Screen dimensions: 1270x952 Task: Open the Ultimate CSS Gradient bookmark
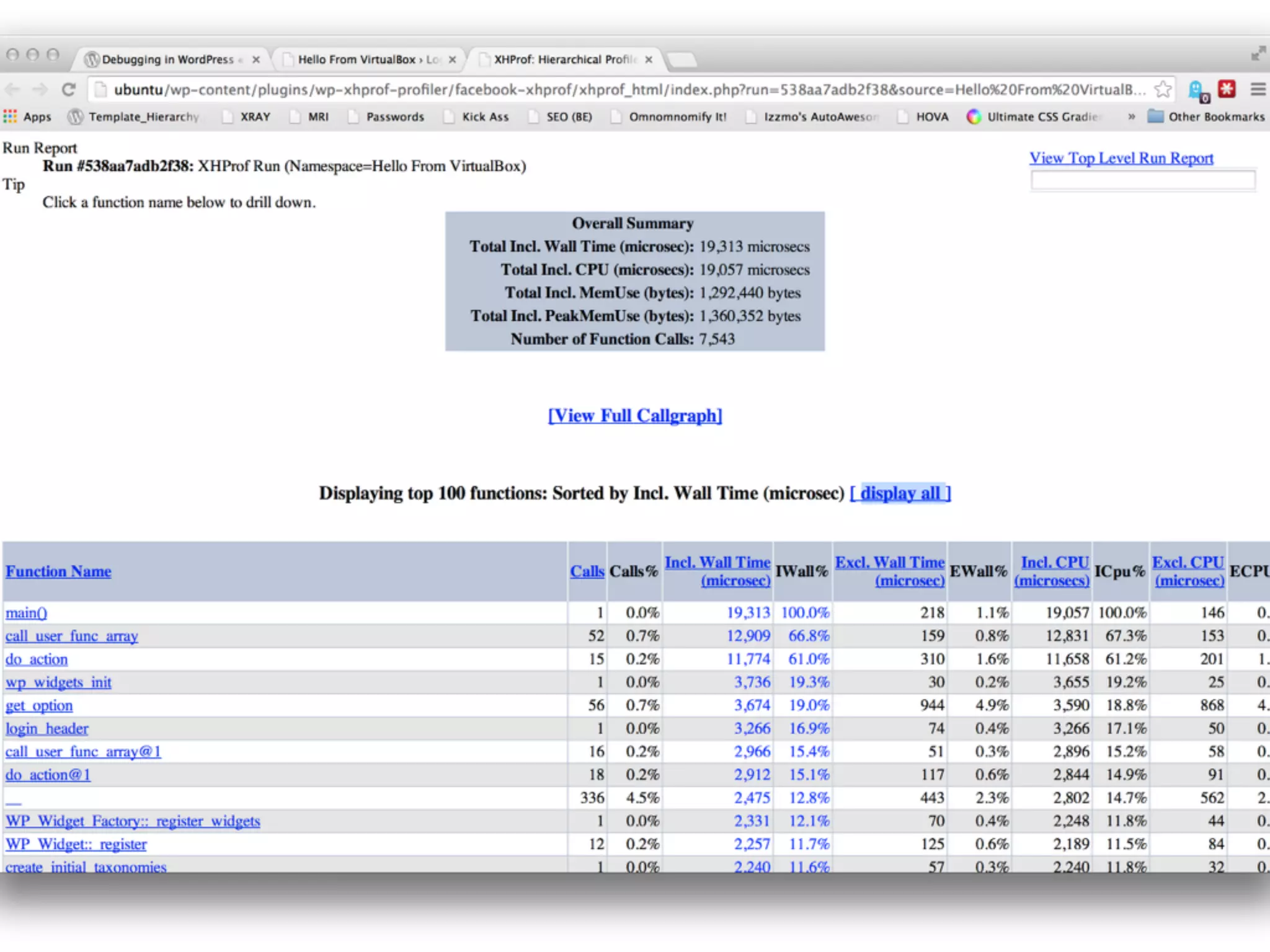[x=1034, y=117]
